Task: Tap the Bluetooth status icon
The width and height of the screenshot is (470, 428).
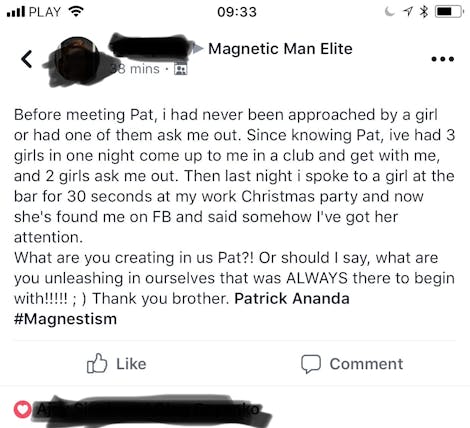Action: (x=424, y=12)
